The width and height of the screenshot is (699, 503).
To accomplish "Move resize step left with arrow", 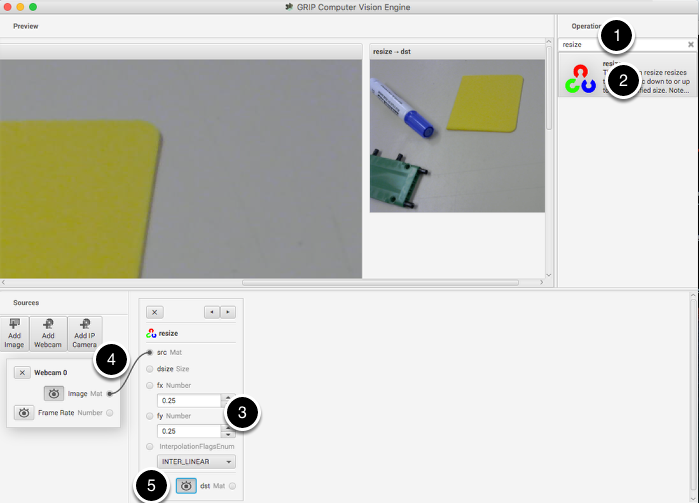I will pos(212,312).
